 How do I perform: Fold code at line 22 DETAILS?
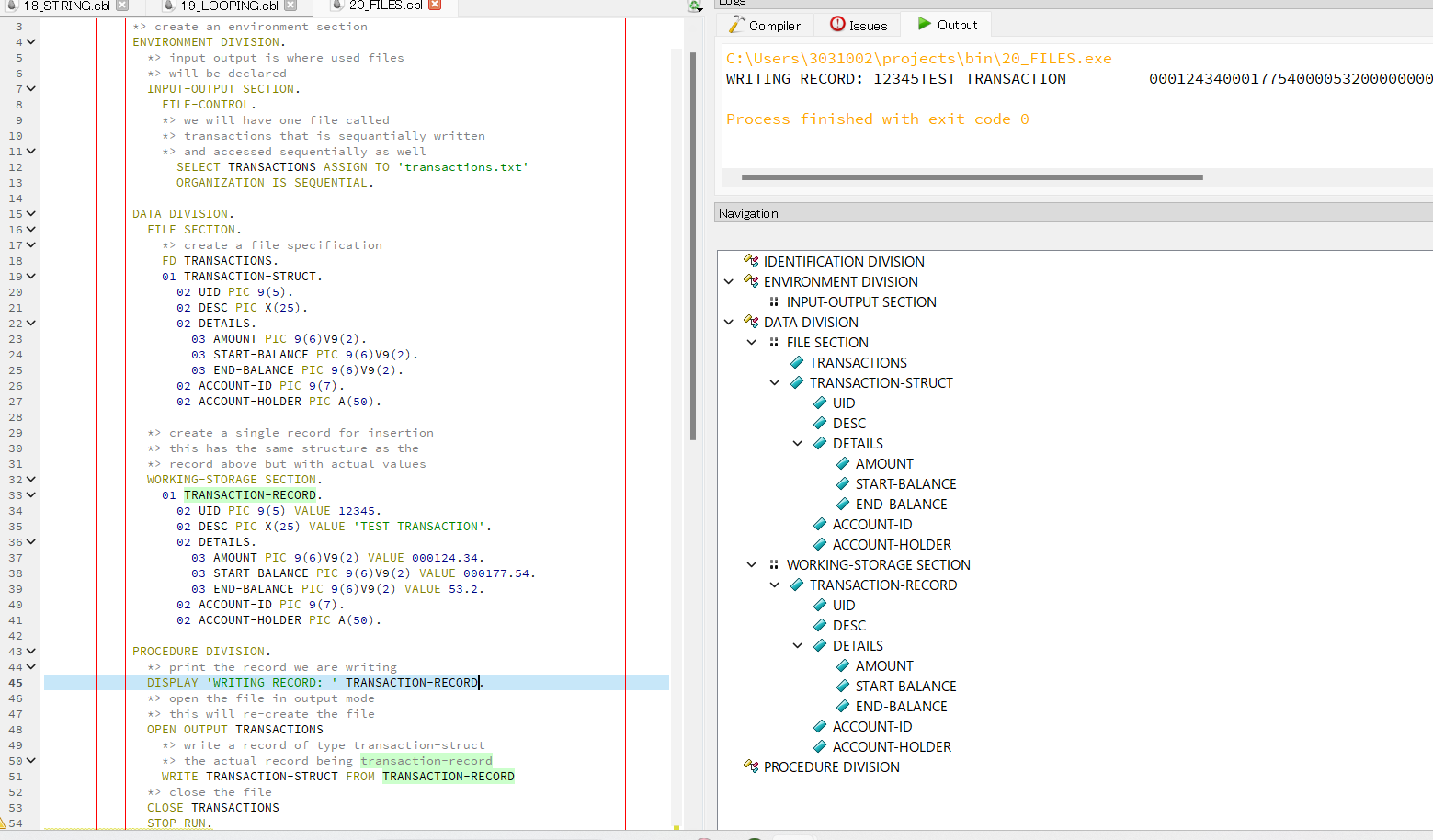click(31, 324)
